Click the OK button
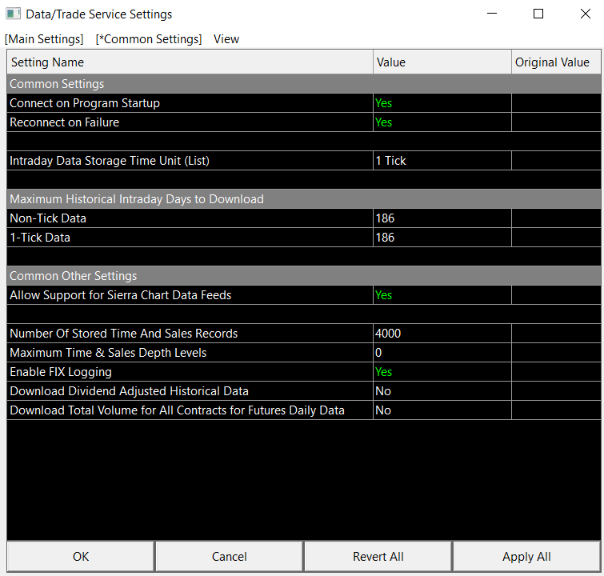604x576 pixels. point(81,556)
